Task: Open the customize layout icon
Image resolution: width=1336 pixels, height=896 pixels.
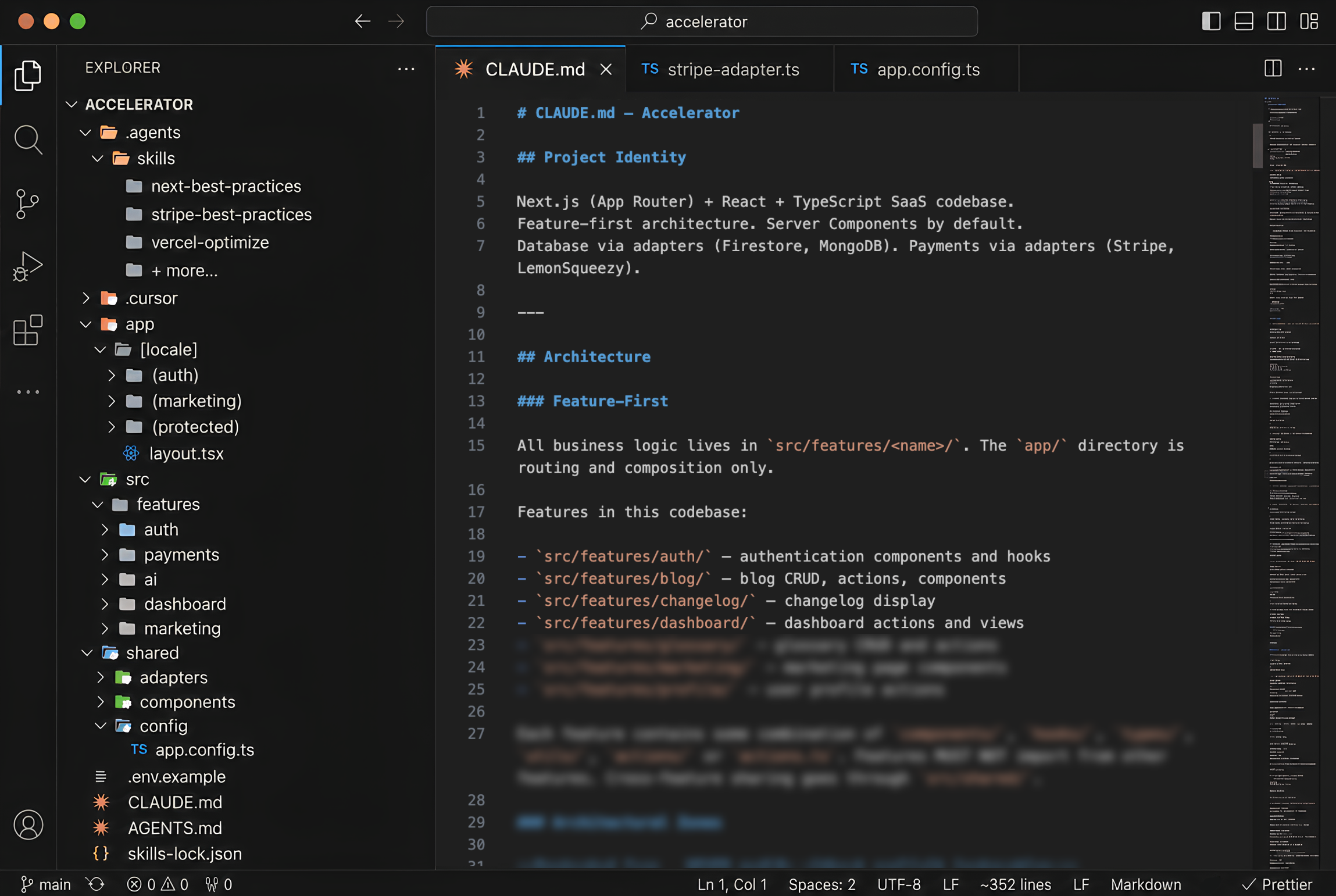Action: pyautogui.click(x=1309, y=22)
